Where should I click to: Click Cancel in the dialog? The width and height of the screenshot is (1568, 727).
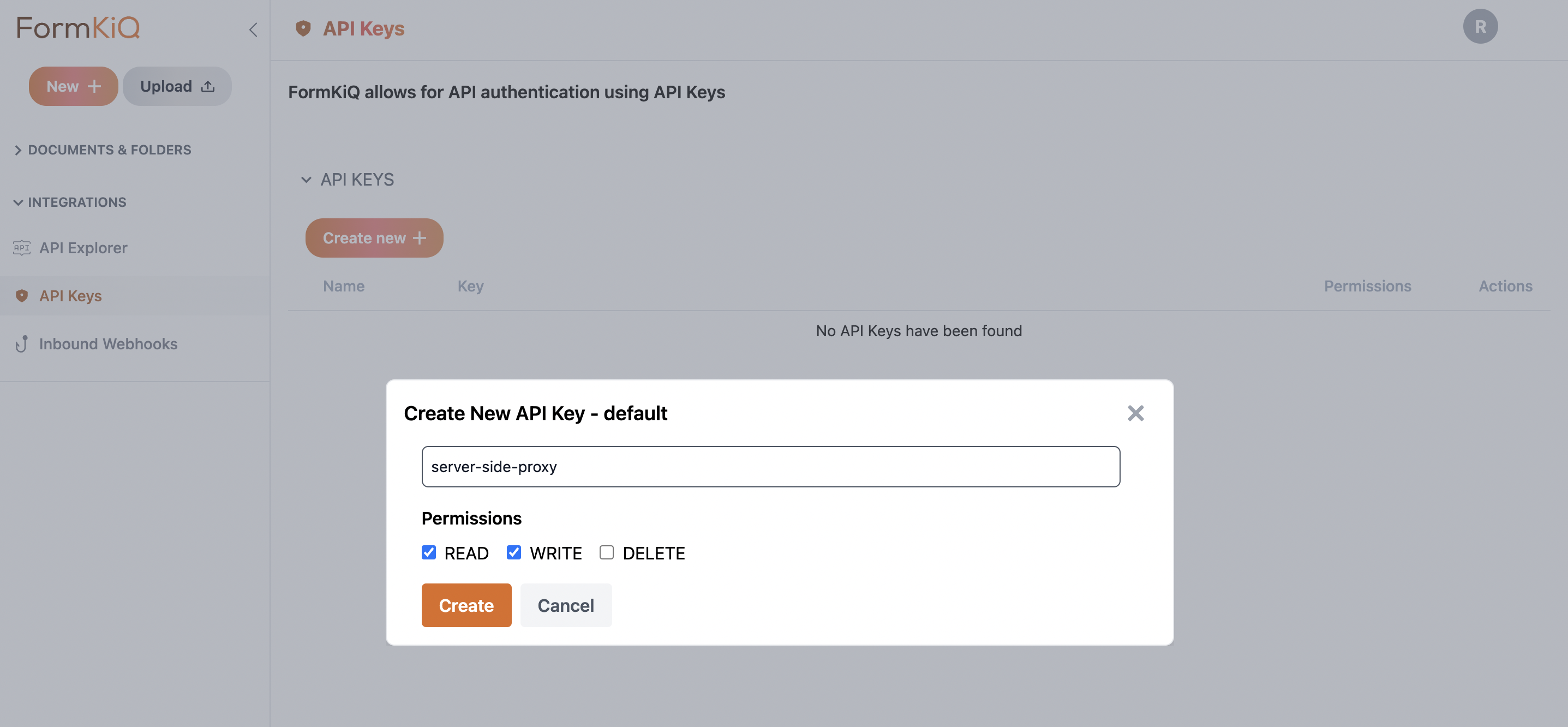[565, 605]
